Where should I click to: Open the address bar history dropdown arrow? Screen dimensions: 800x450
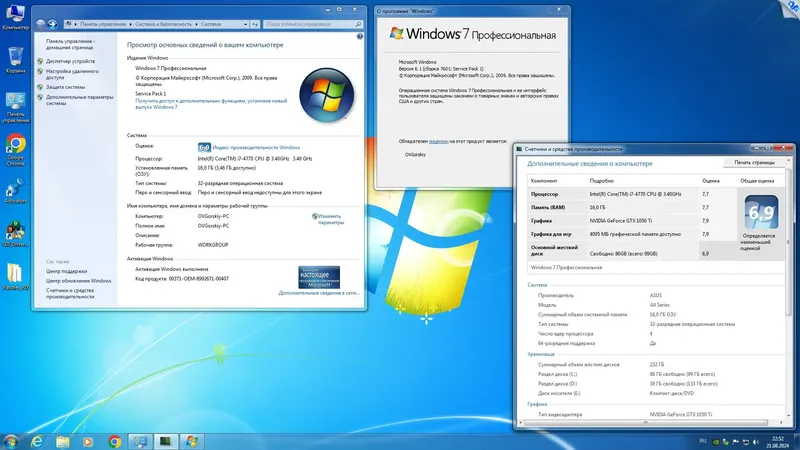click(245, 24)
